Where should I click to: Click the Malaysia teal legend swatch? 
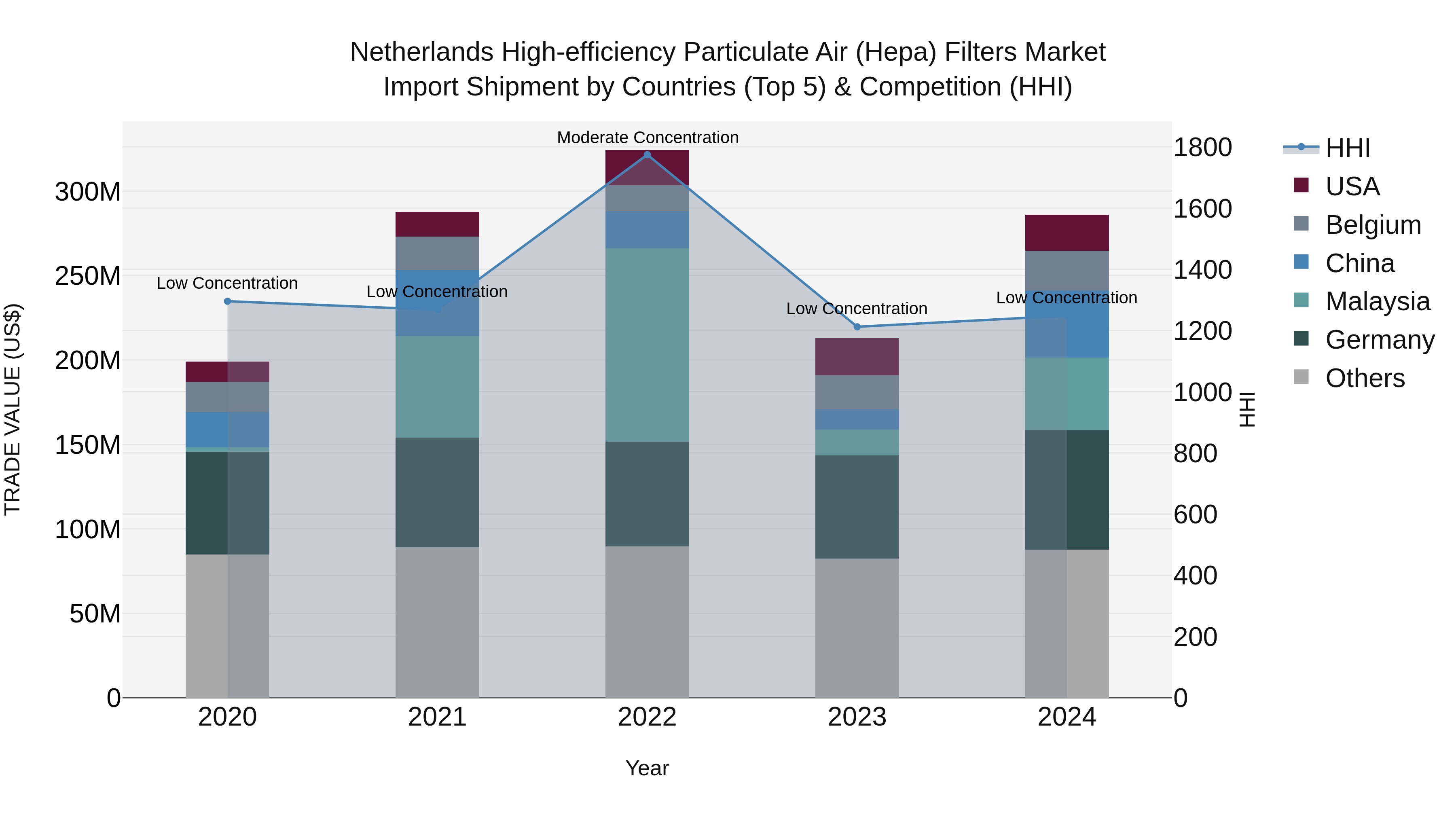(1301, 300)
